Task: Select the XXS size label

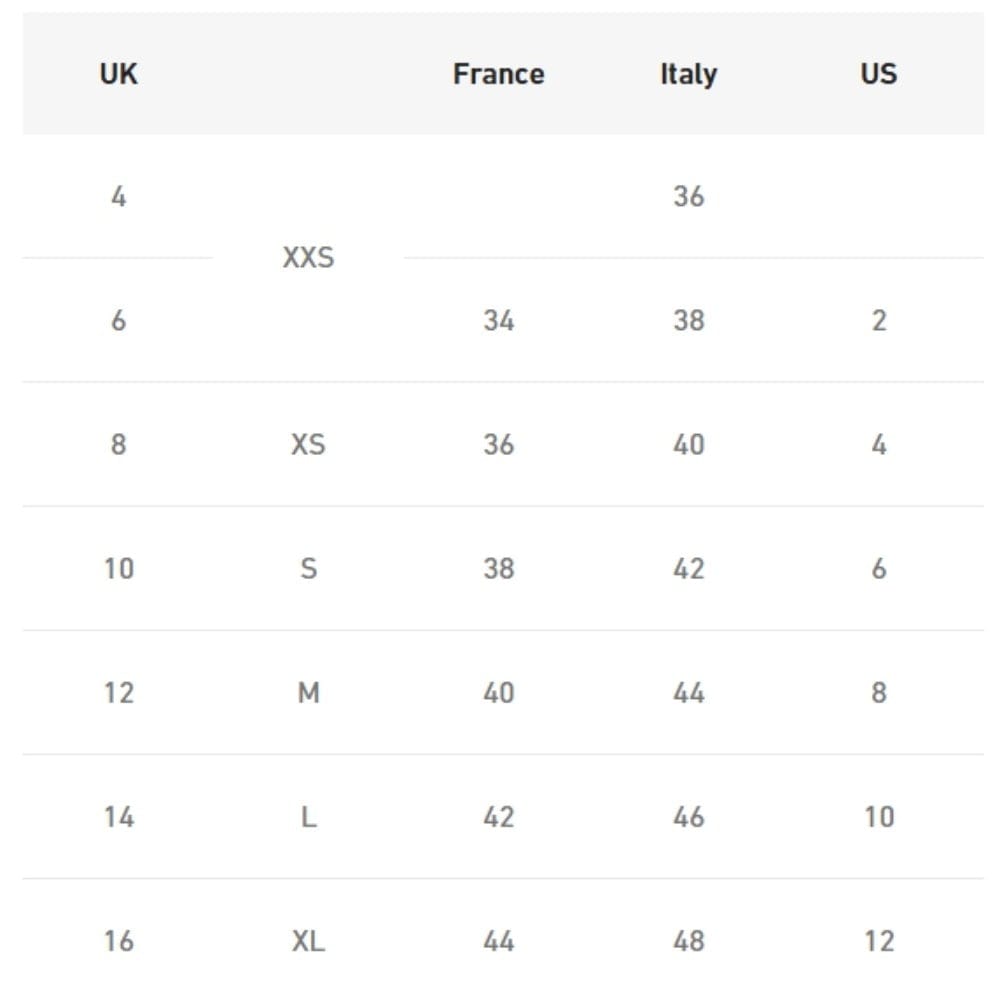Action: 308,258
